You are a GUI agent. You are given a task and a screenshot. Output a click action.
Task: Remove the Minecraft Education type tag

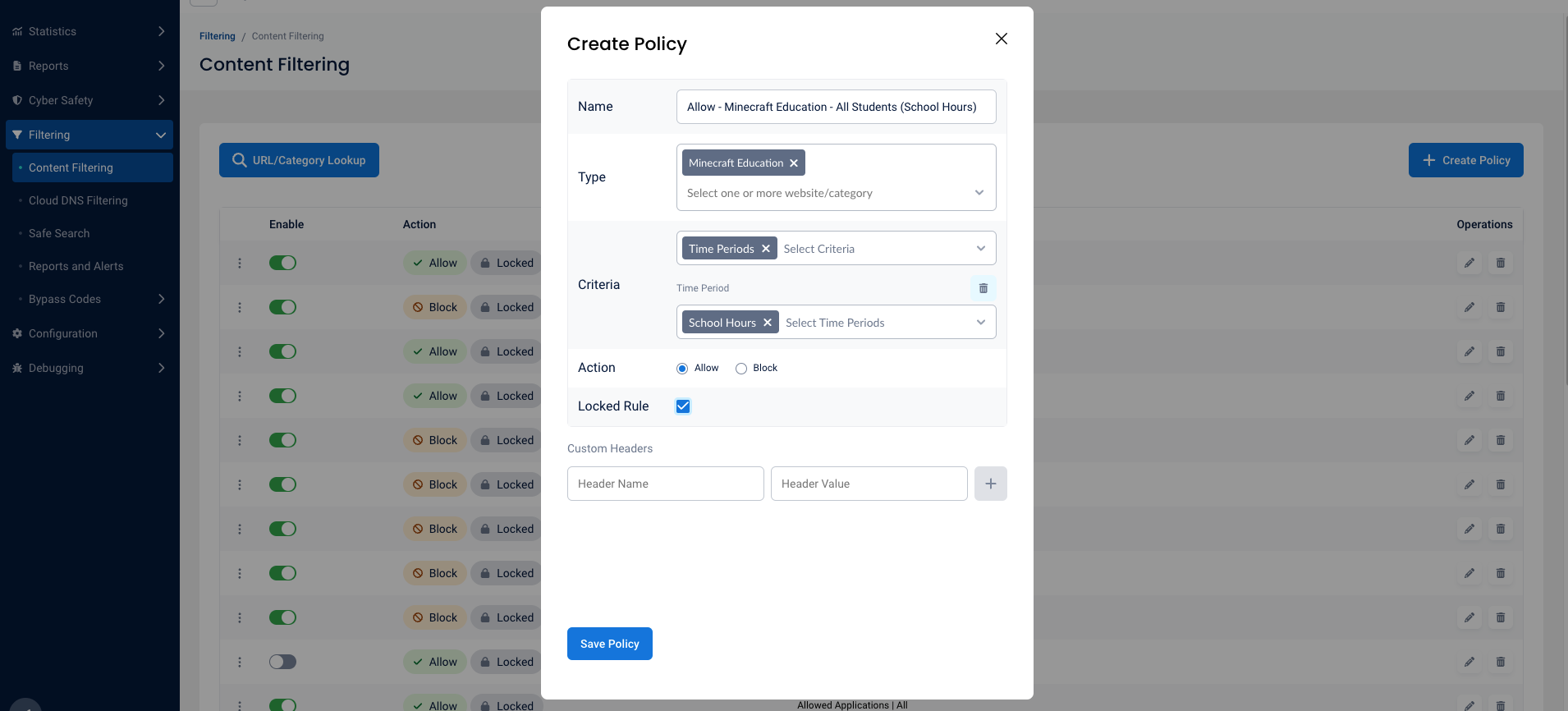tap(794, 163)
